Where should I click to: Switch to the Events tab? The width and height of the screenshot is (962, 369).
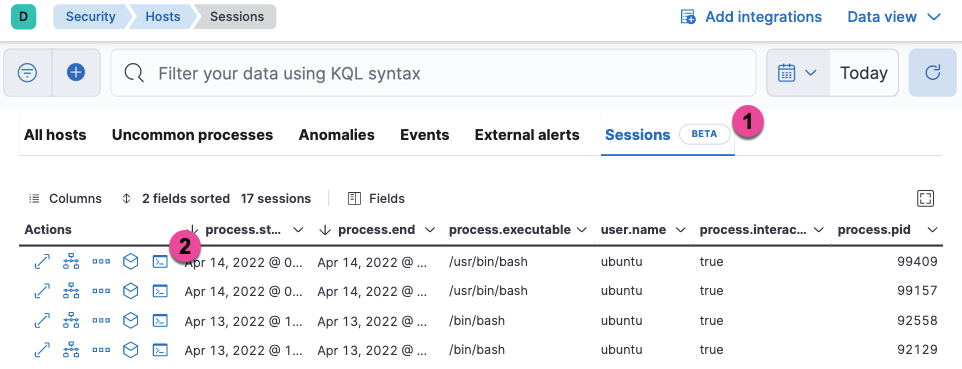click(x=425, y=135)
